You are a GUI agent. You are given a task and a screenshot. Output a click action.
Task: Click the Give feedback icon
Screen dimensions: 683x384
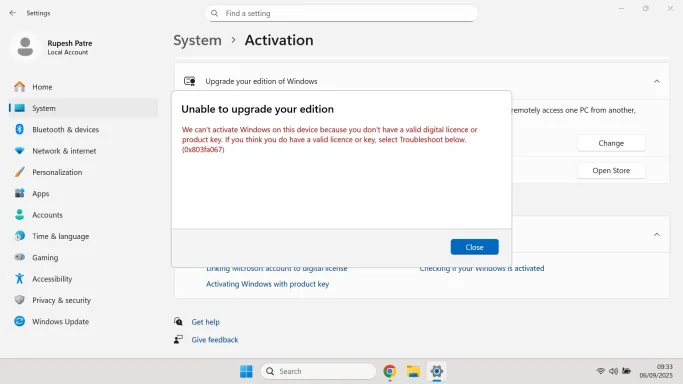[x=178, y=339]
